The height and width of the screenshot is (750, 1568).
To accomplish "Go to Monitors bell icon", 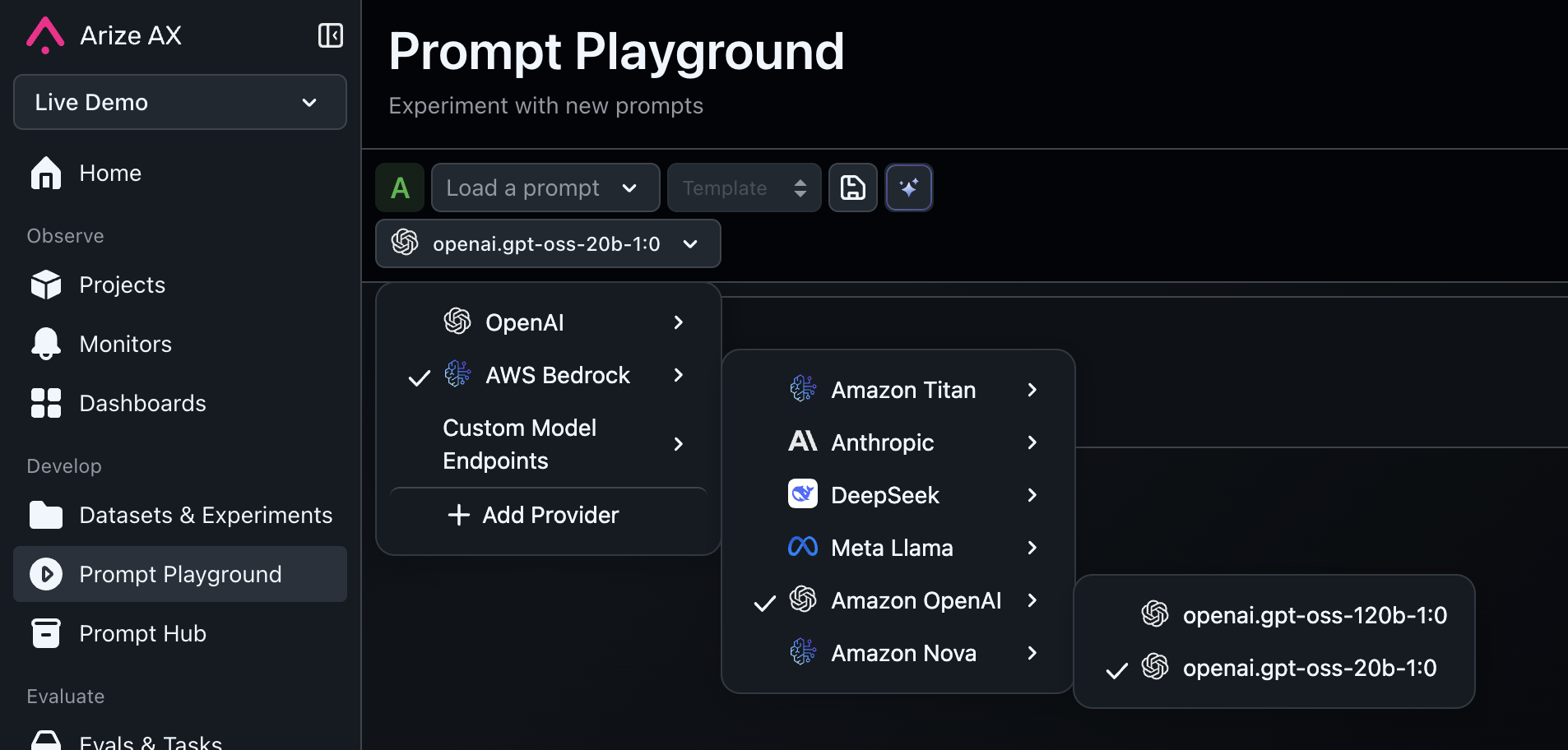I will click(x=46, y=344).
